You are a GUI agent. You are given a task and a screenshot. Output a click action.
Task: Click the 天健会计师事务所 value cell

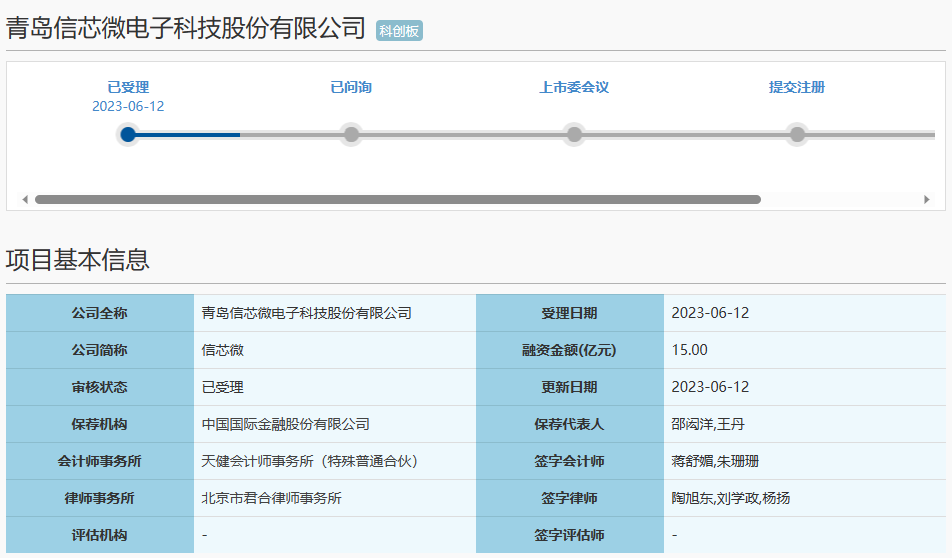[335, 461]
